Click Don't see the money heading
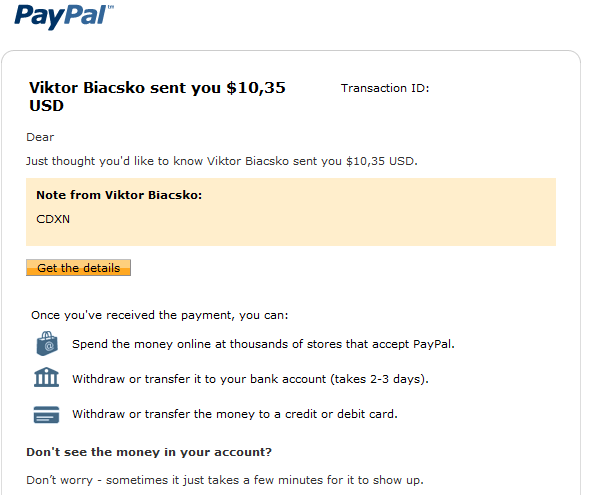The width and height of the screenshot is (591, 495). pos(149,452)
